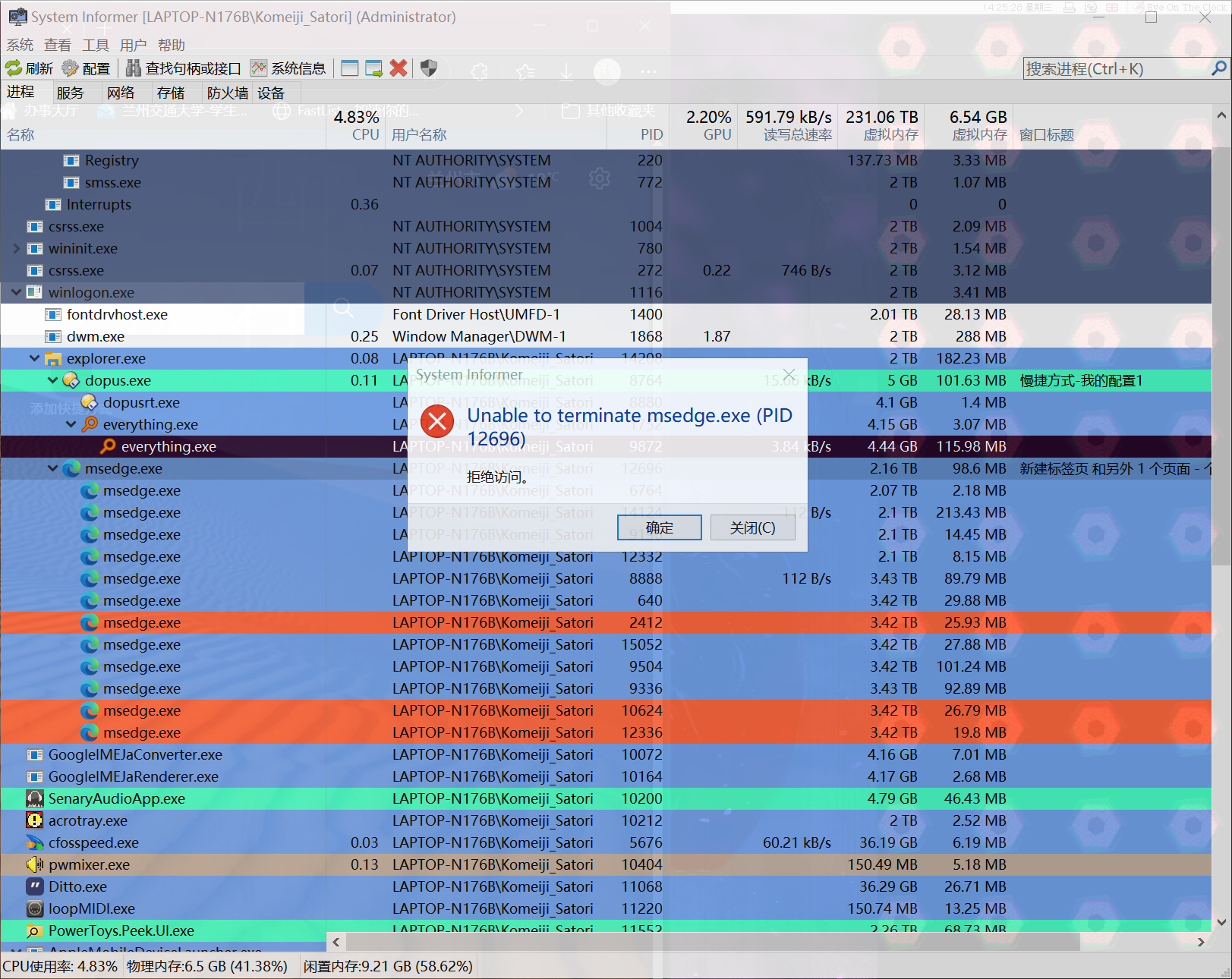Collapse the parent msedge.exe tree node

click(x=52, y=468)
